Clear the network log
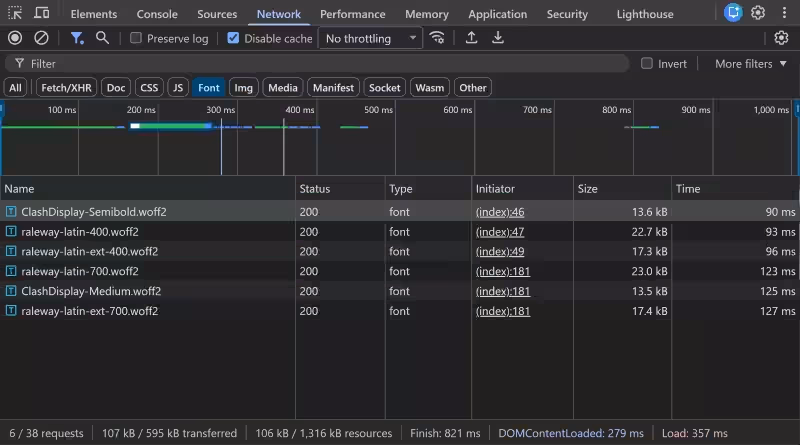This screenshot has height=445, width=800. [x=41, y=38]
